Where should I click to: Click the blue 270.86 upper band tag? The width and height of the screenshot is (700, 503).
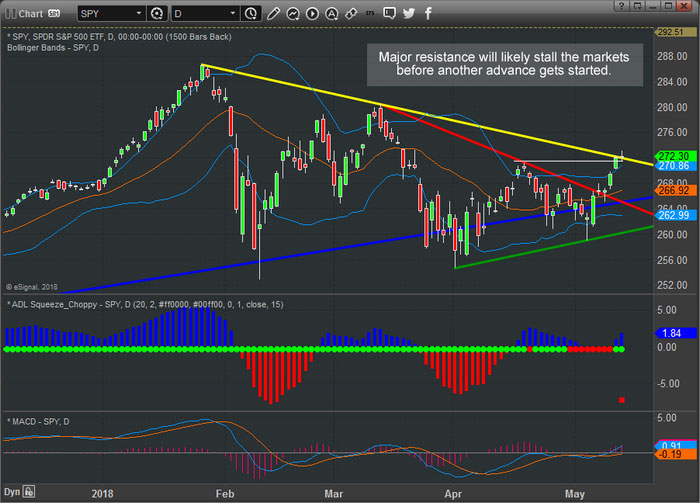(675, 166)
